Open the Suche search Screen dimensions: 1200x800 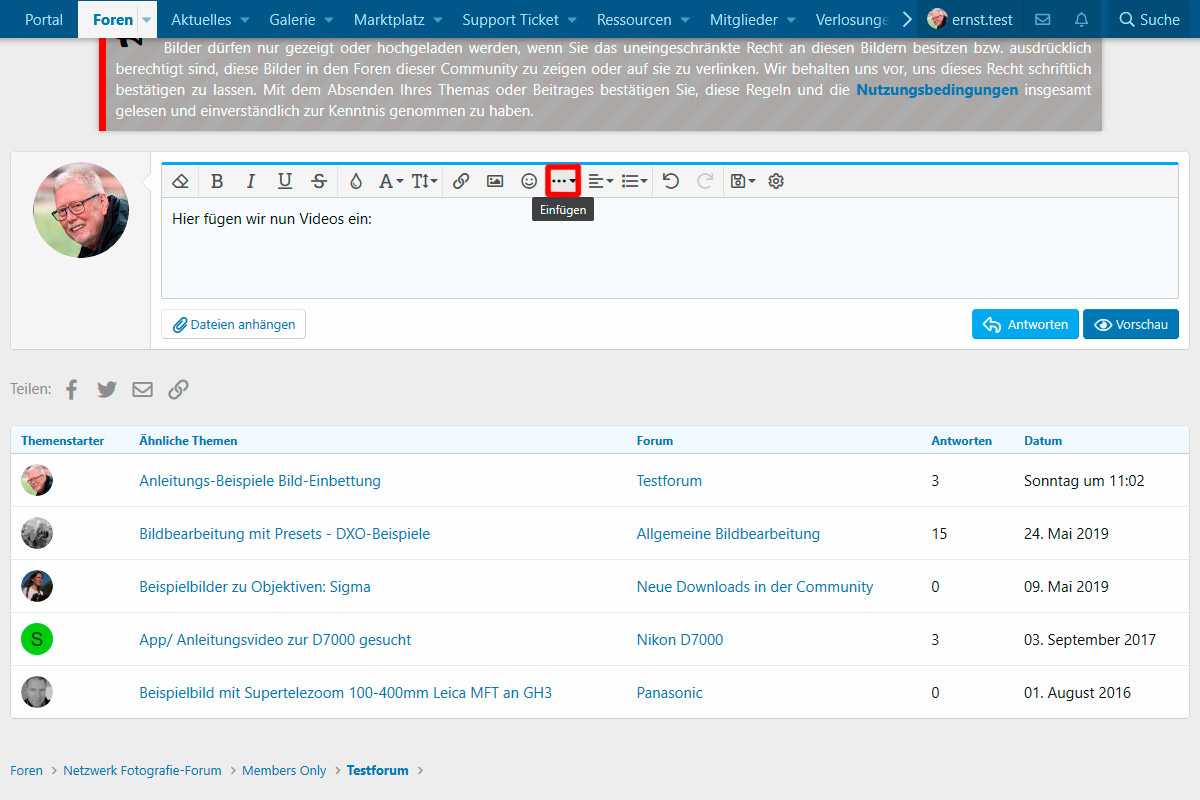[x=1150, y=19]
